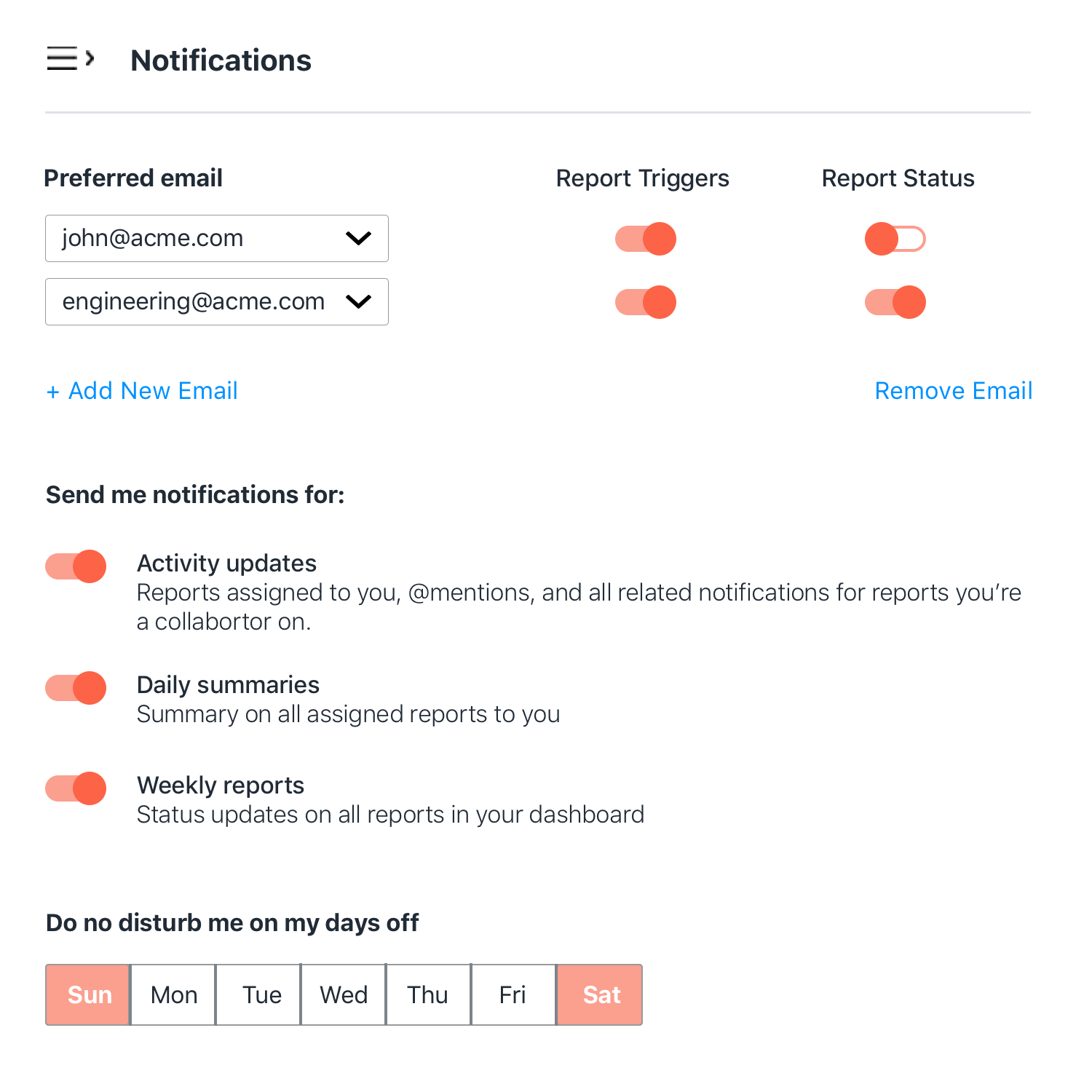This screenshot has height=1092, width=1092.
Task: Select Fri as a day off
Action: [514, 994]
